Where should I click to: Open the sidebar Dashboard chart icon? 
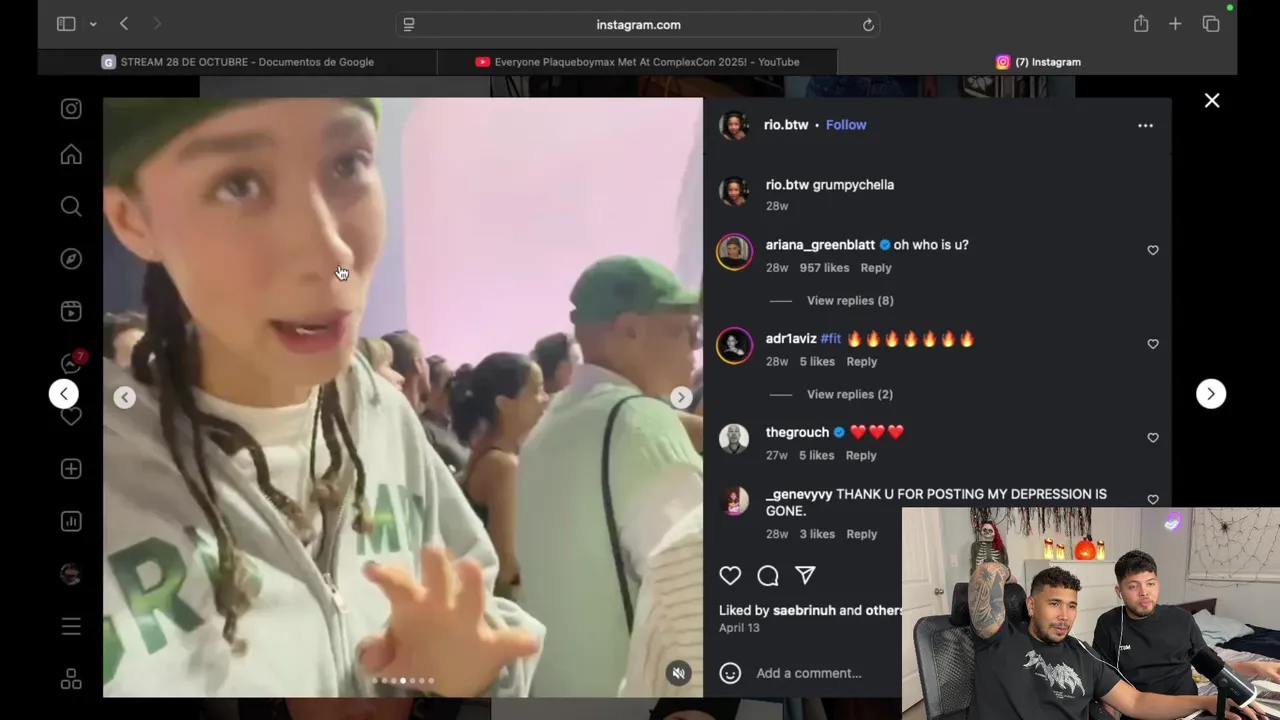[x=71, y=521]
